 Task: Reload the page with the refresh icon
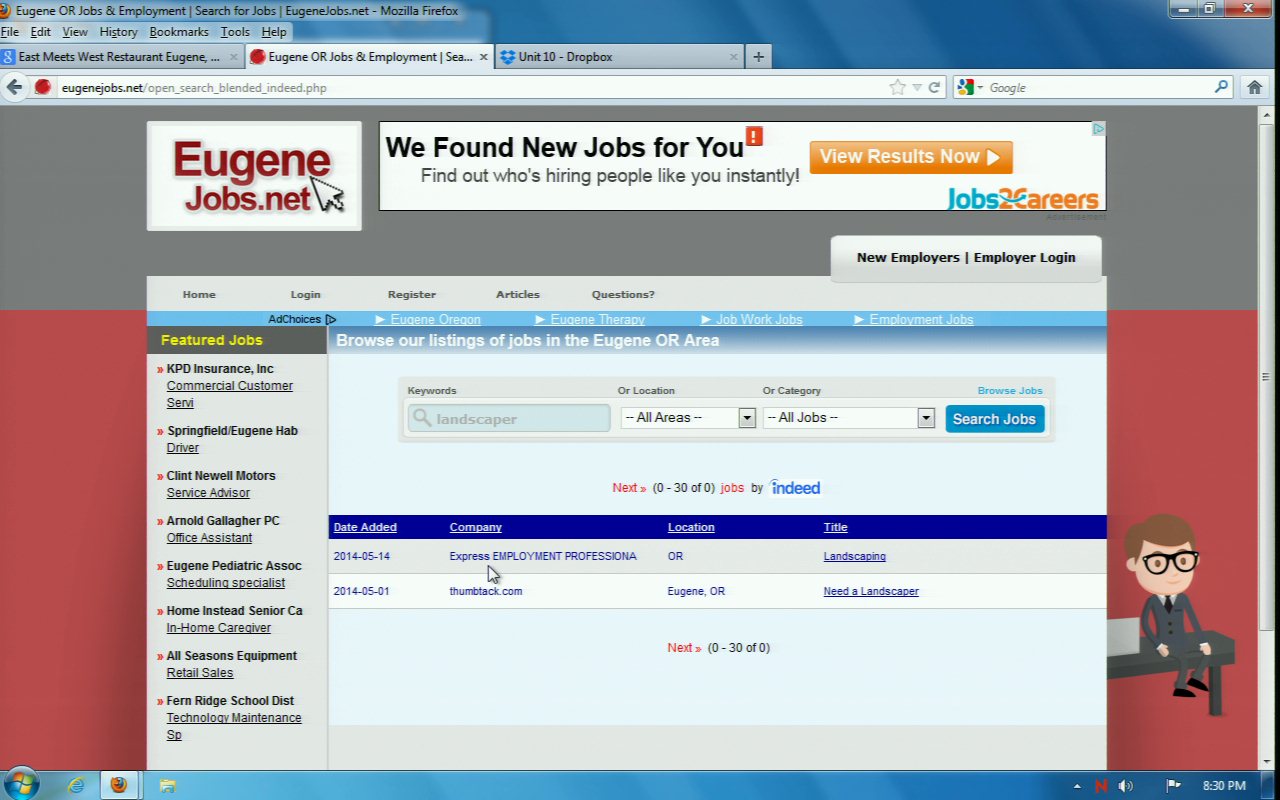point(934,87)
